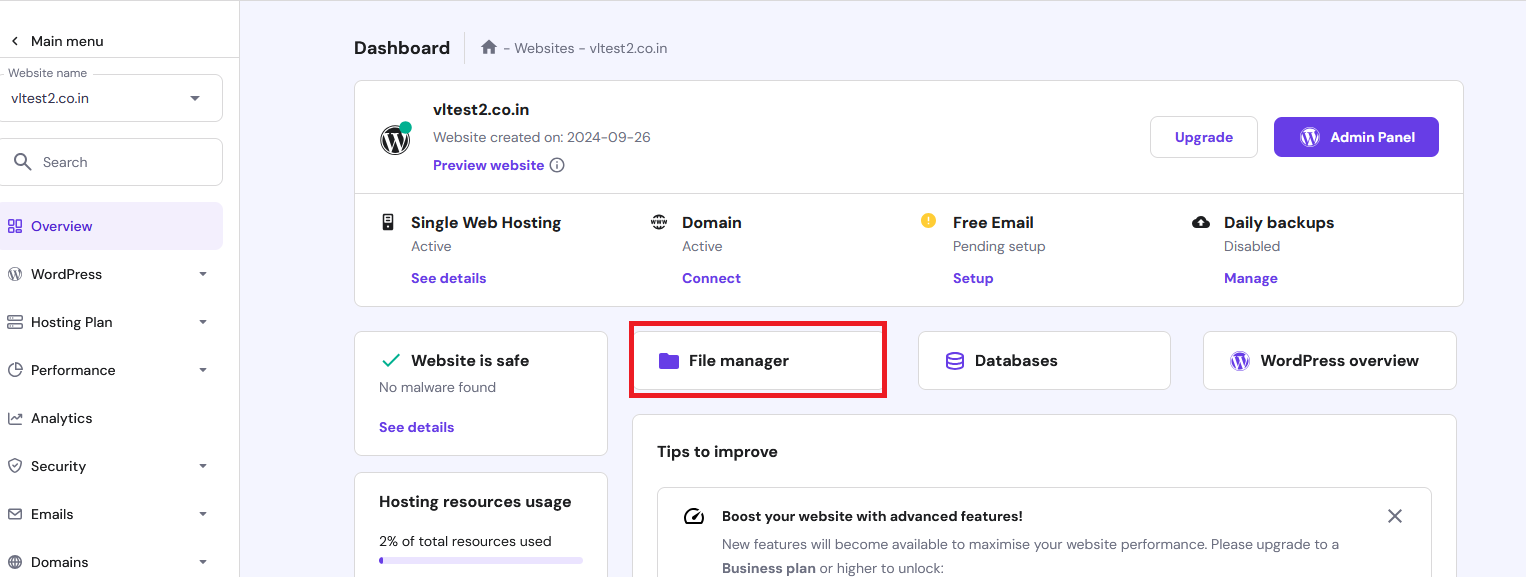The image size is (1526, 577).
Task: Dismiss the Boost your website tip
Action: coord(1394,516)
